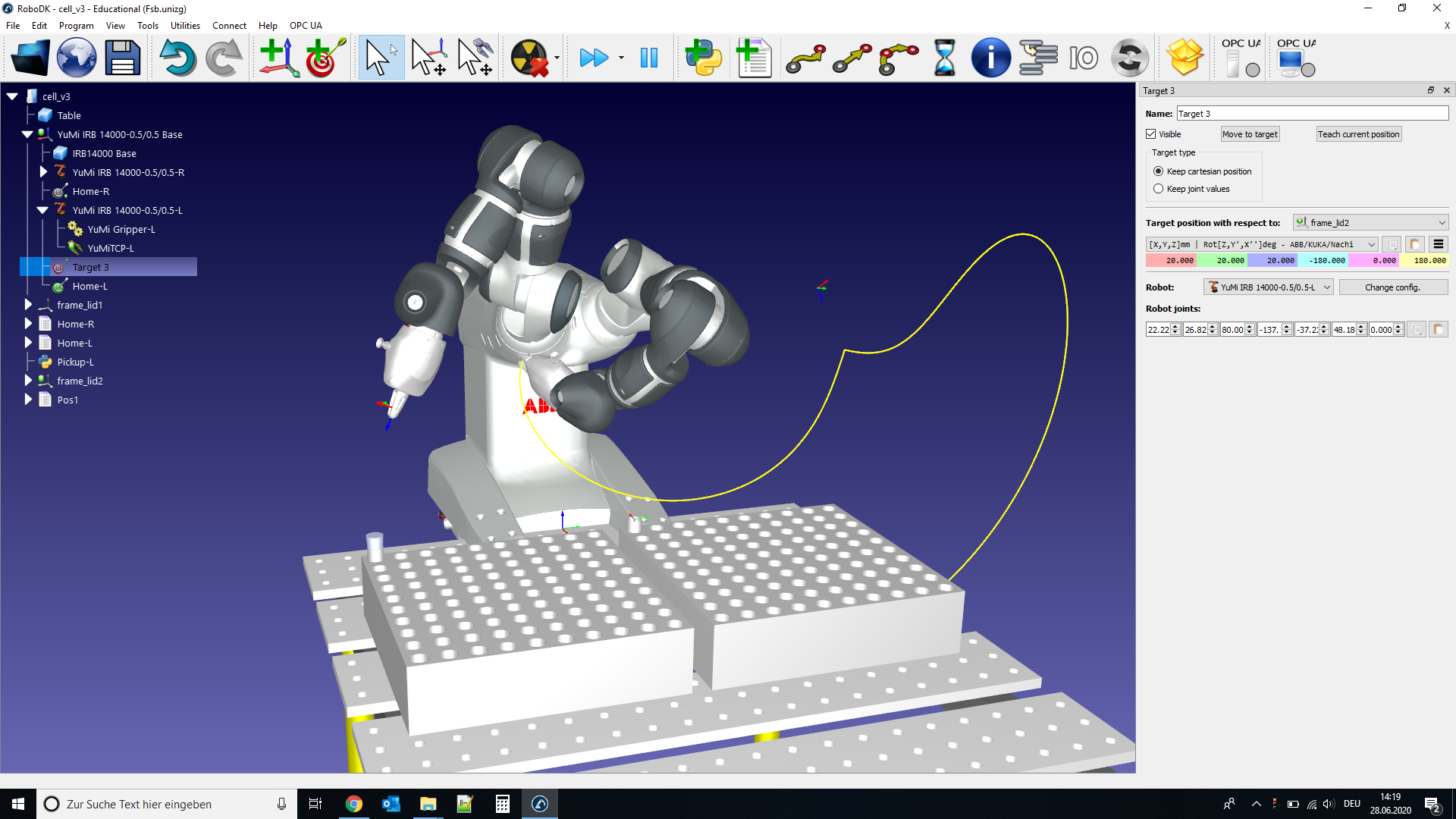Select Keep joint values option

tap(1158, 189)
